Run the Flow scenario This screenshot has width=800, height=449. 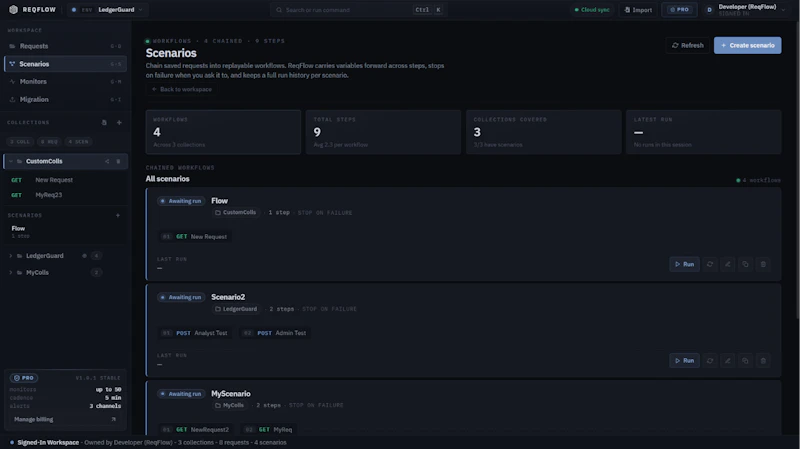[684, 264]
